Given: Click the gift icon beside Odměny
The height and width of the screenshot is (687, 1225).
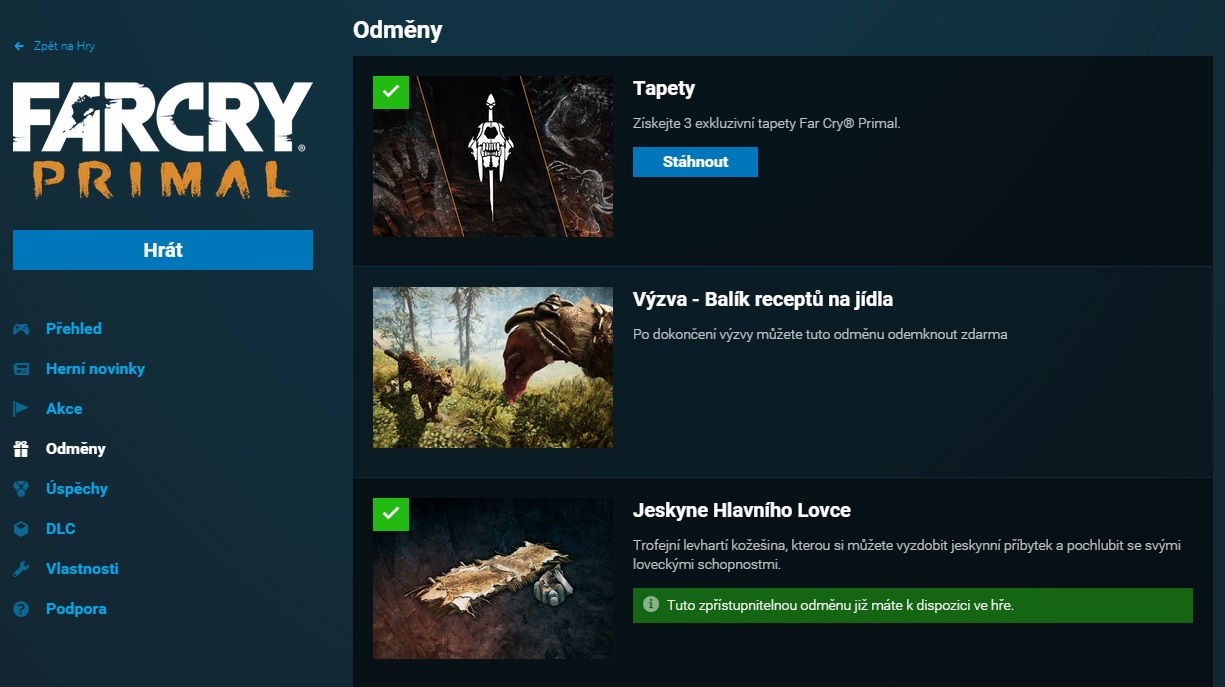Looking at the screenshot, I should 21,449.
